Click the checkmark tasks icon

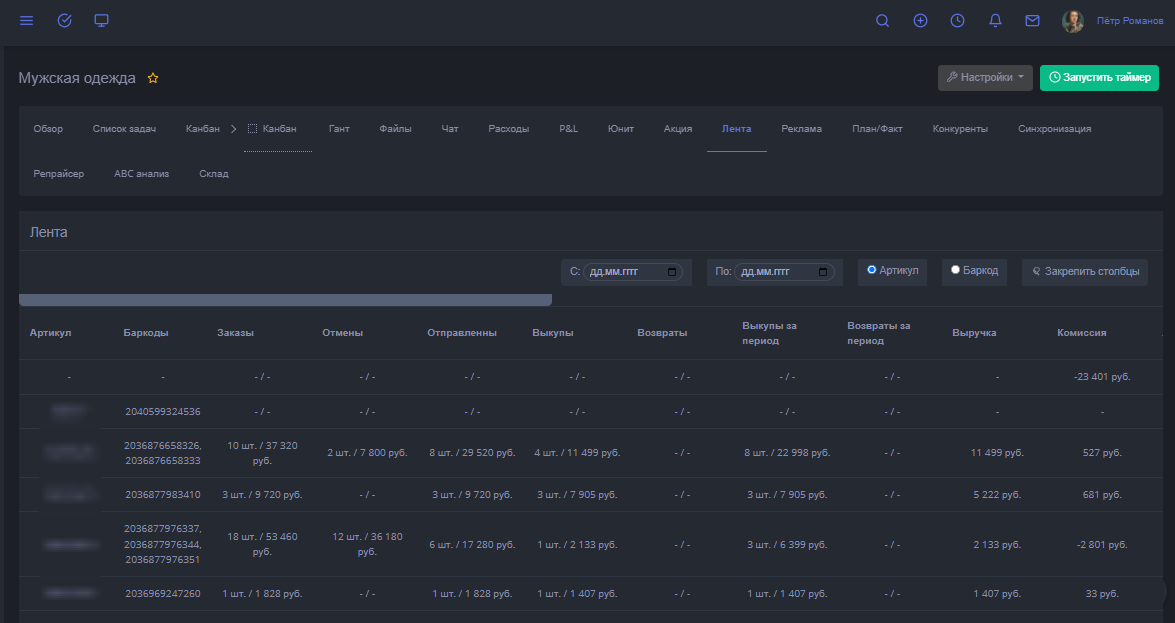(64, 21)
